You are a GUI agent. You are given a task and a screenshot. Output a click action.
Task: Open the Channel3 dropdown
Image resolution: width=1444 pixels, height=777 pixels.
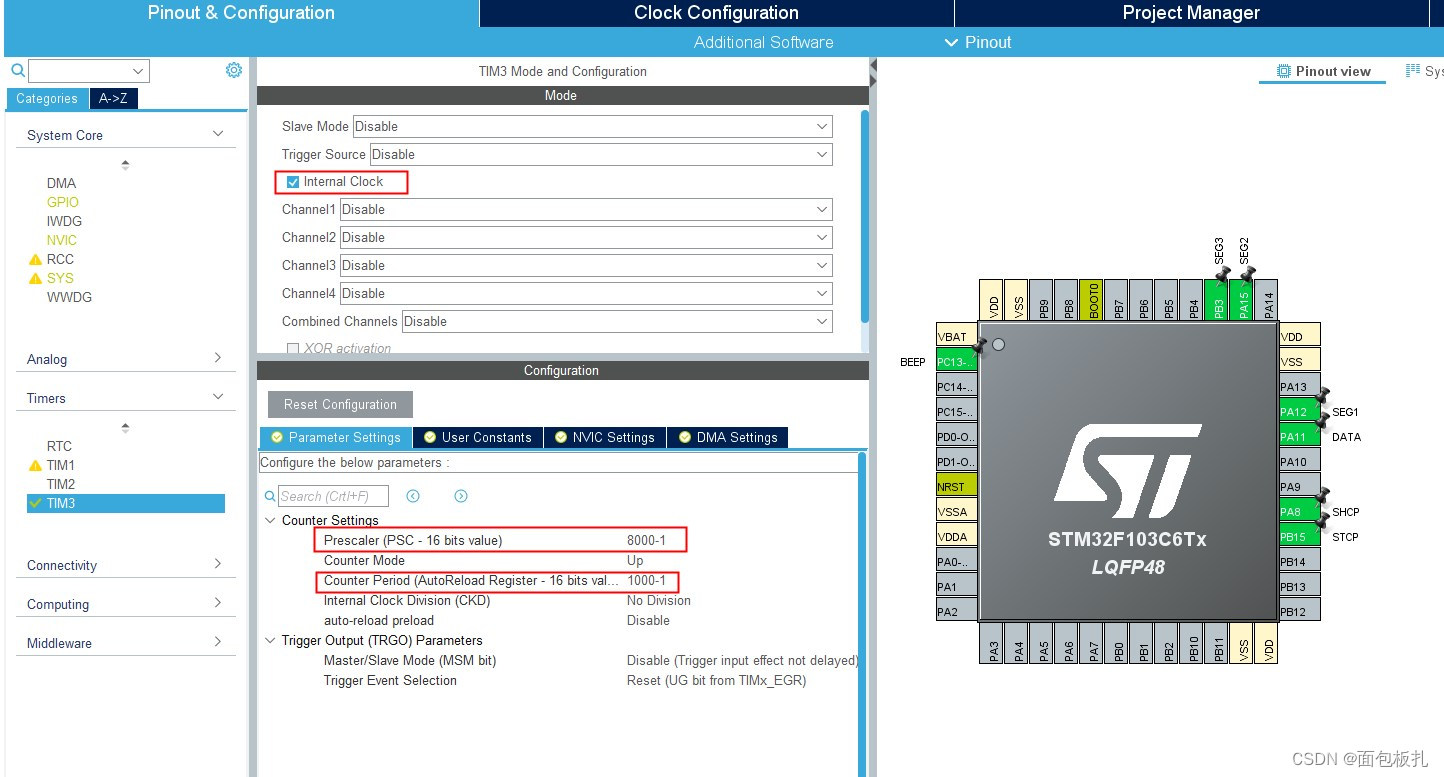586,265
